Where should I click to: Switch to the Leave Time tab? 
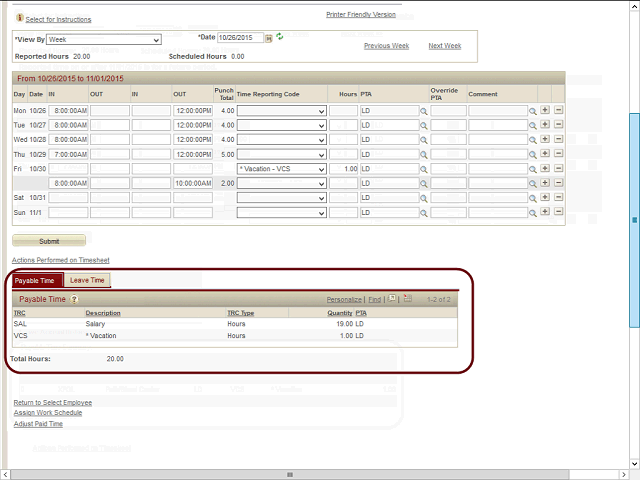tap(87, 280)
